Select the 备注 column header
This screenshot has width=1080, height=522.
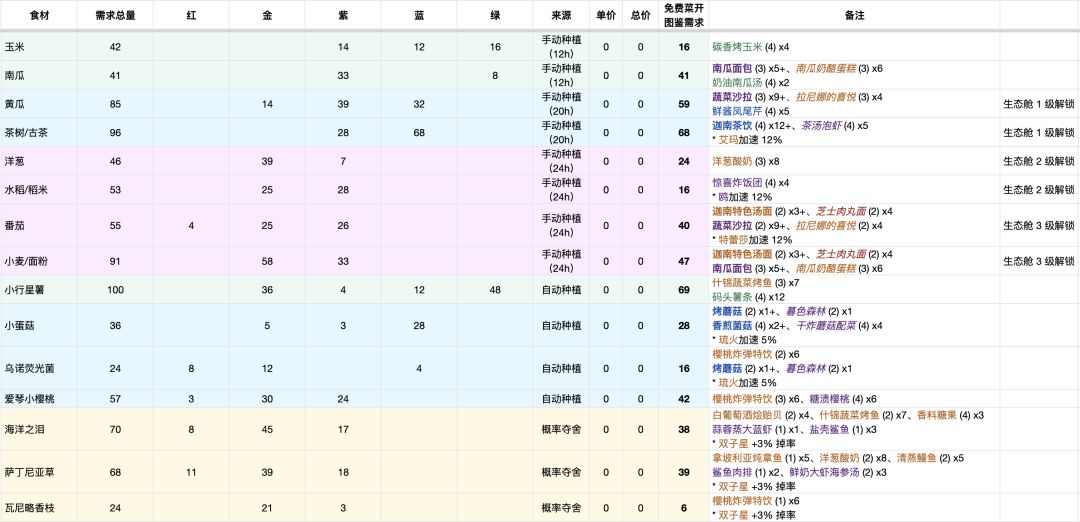pos(854,15)
